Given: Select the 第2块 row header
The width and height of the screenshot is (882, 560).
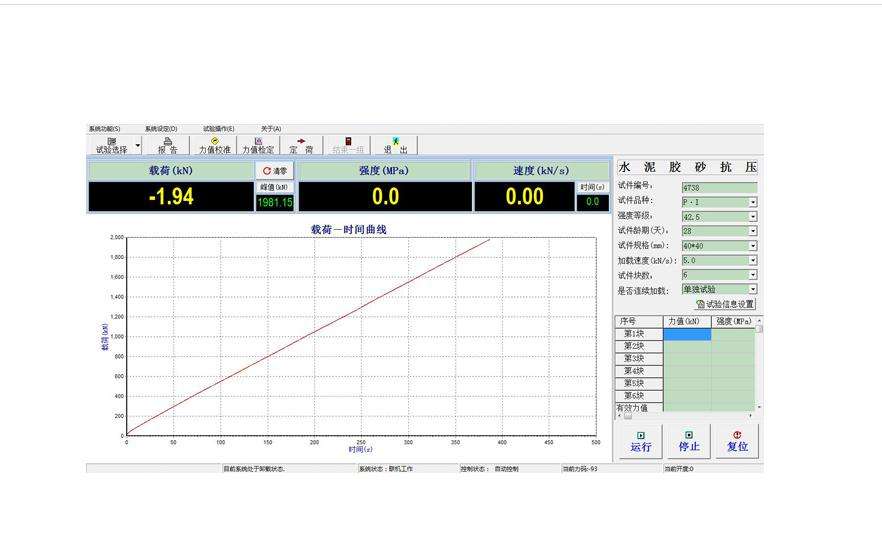Looking at the screenshot, I should click(639, 346).
